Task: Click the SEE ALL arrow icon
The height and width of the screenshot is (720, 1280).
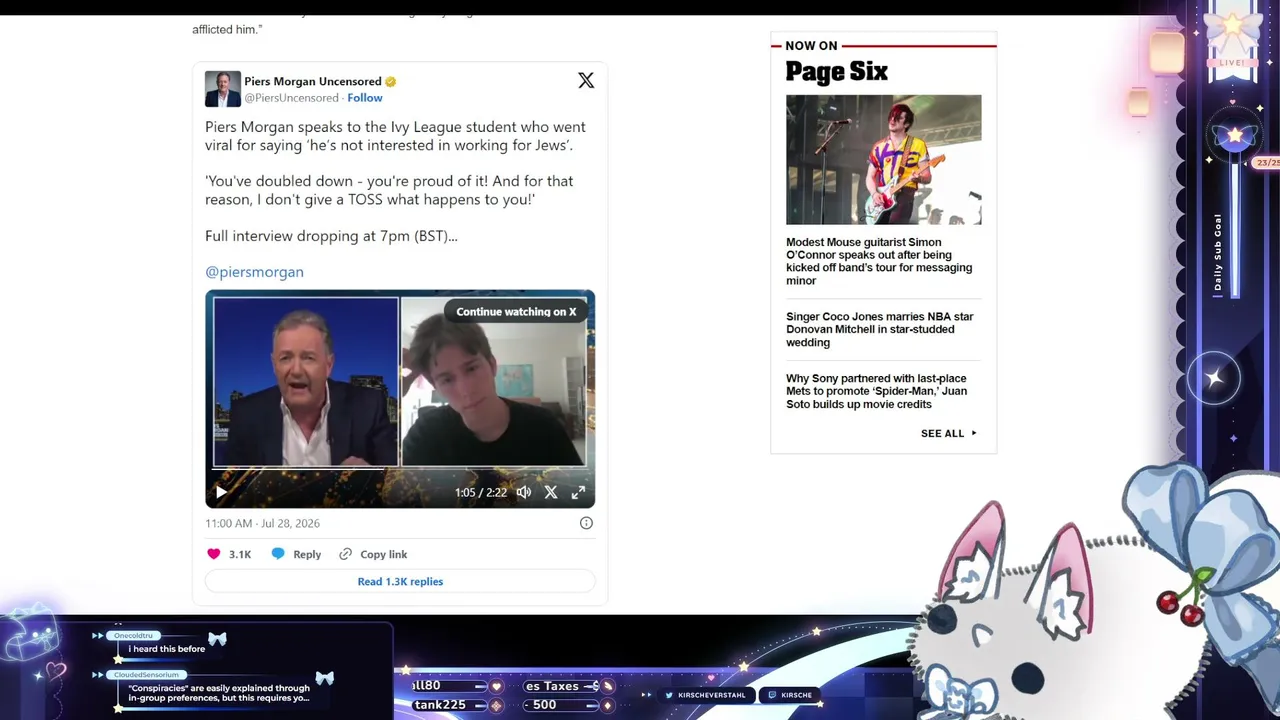Action: (x=974, y=433)
